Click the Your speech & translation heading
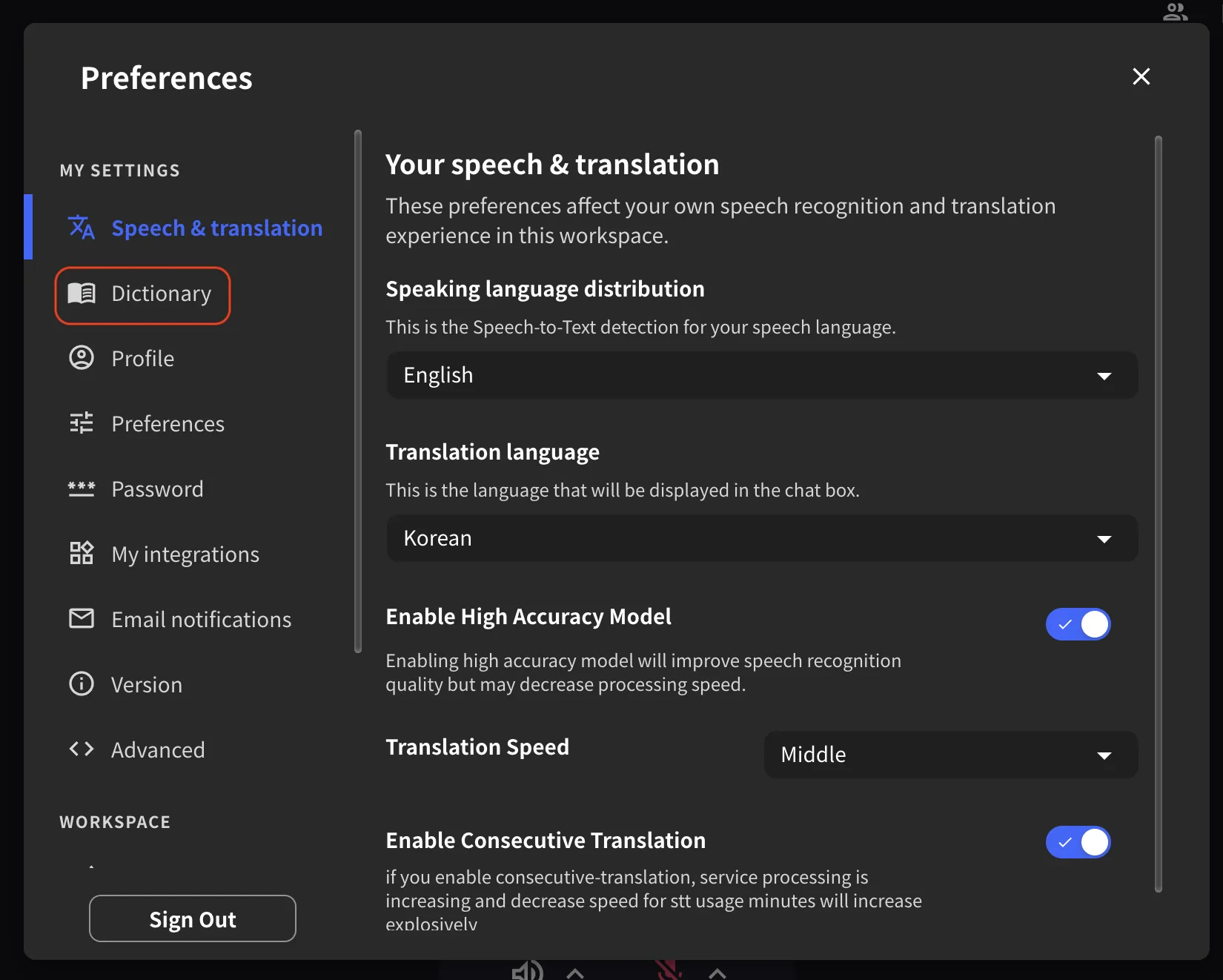The height and width of the screenshot is (980, 1223). (552, 165)
